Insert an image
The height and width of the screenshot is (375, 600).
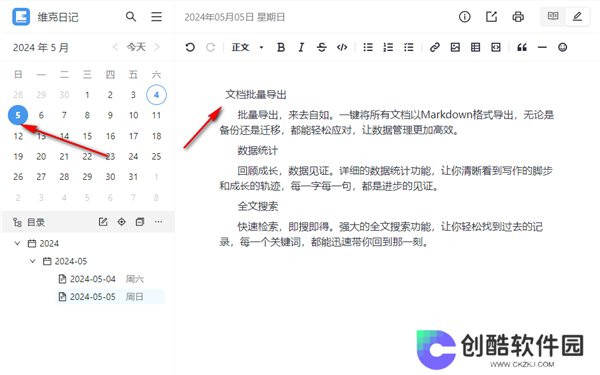[x=455, y=47]
